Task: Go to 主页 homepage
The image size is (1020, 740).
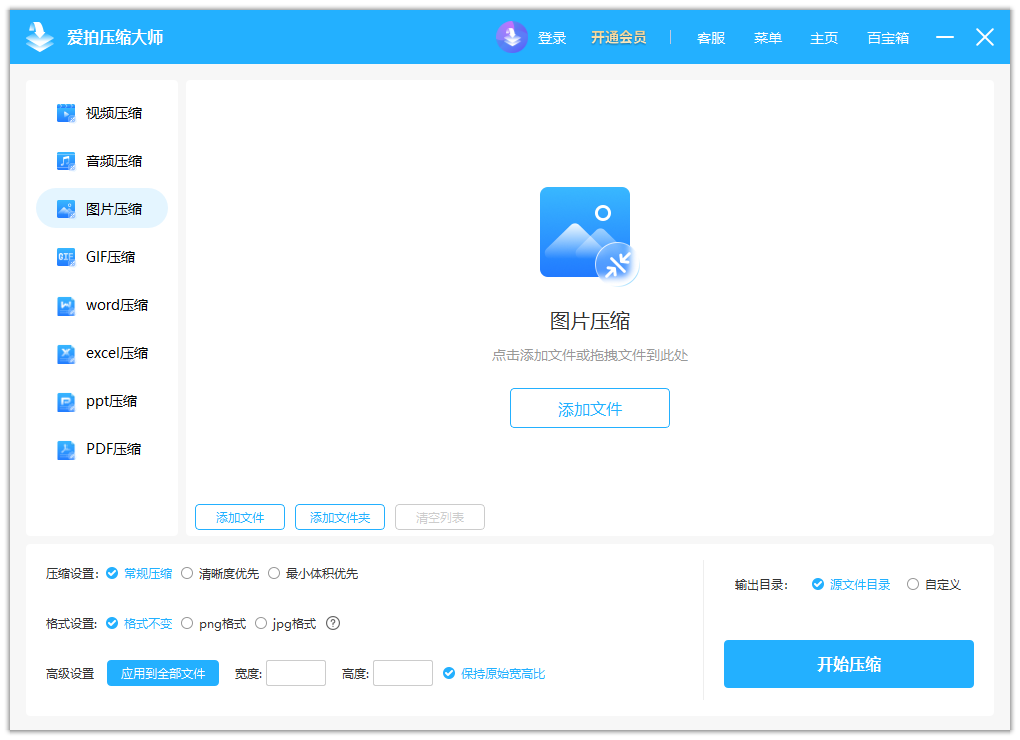Action: (824, 38)
